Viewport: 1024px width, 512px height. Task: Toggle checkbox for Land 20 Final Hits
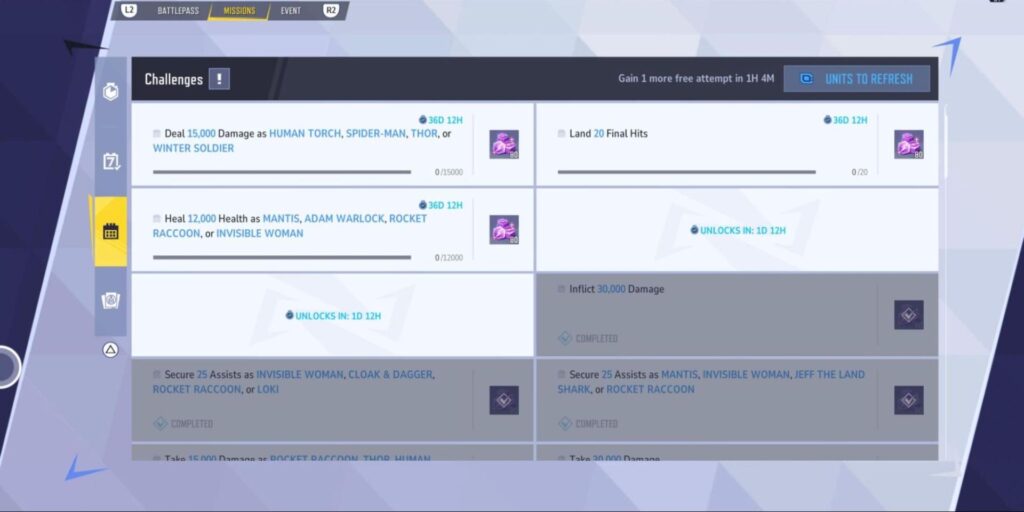tap(562, 133)
